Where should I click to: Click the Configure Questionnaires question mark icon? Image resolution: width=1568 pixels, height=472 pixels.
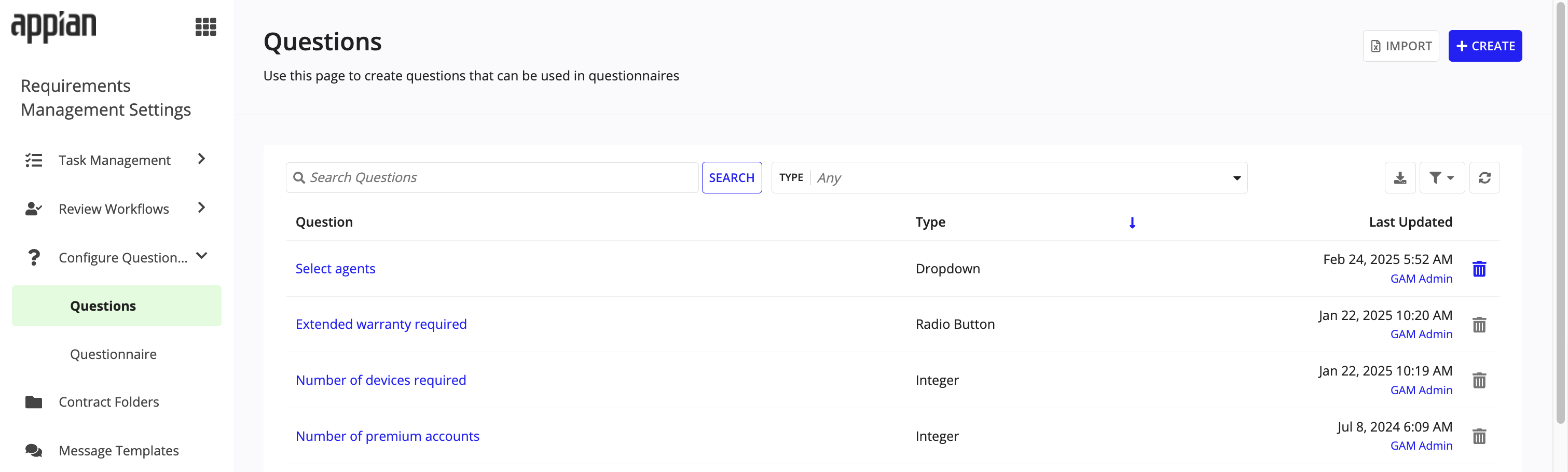(34, 257)
